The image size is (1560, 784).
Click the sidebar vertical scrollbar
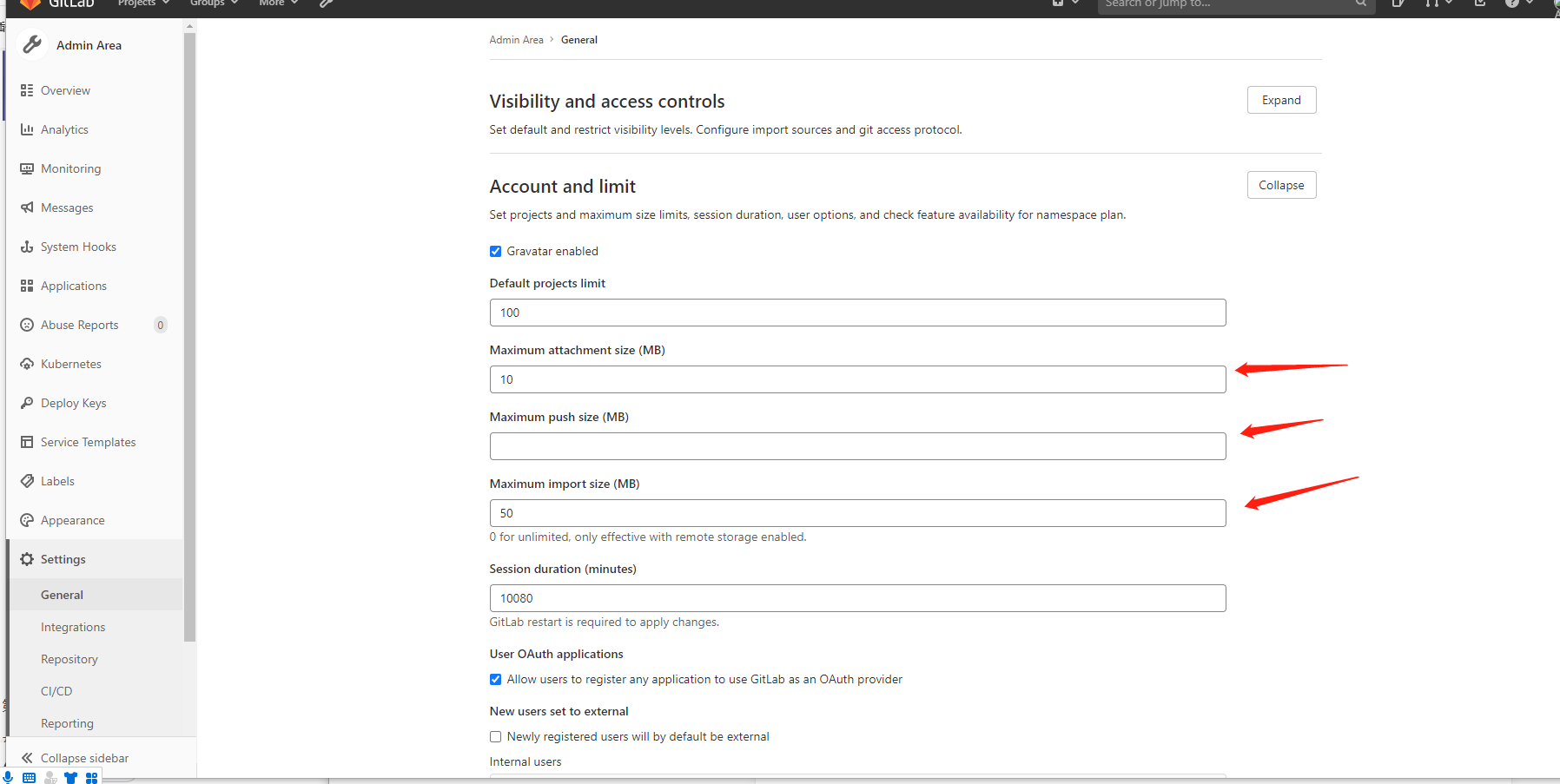pos(189,337)
